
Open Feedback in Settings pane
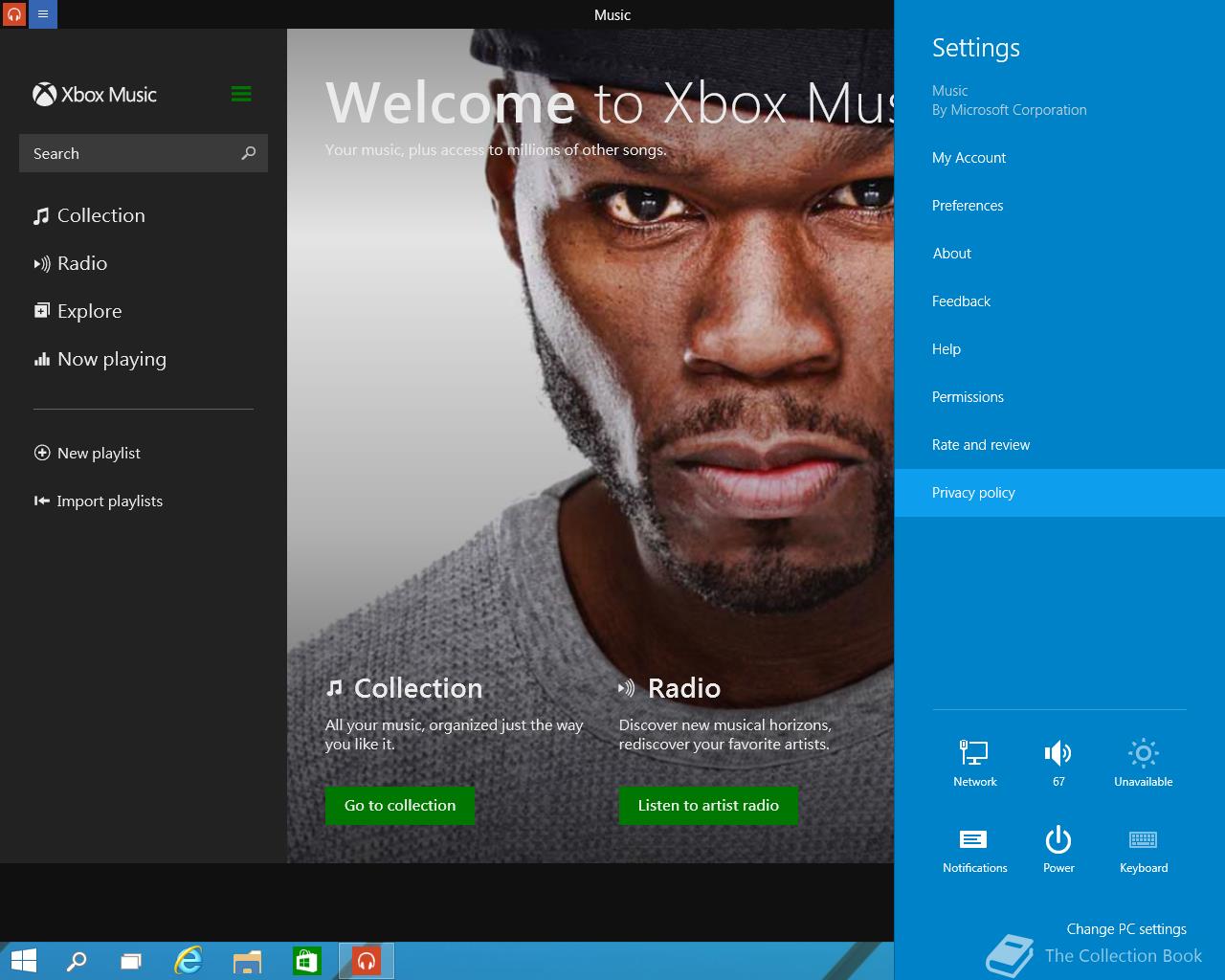(1059, 301)
